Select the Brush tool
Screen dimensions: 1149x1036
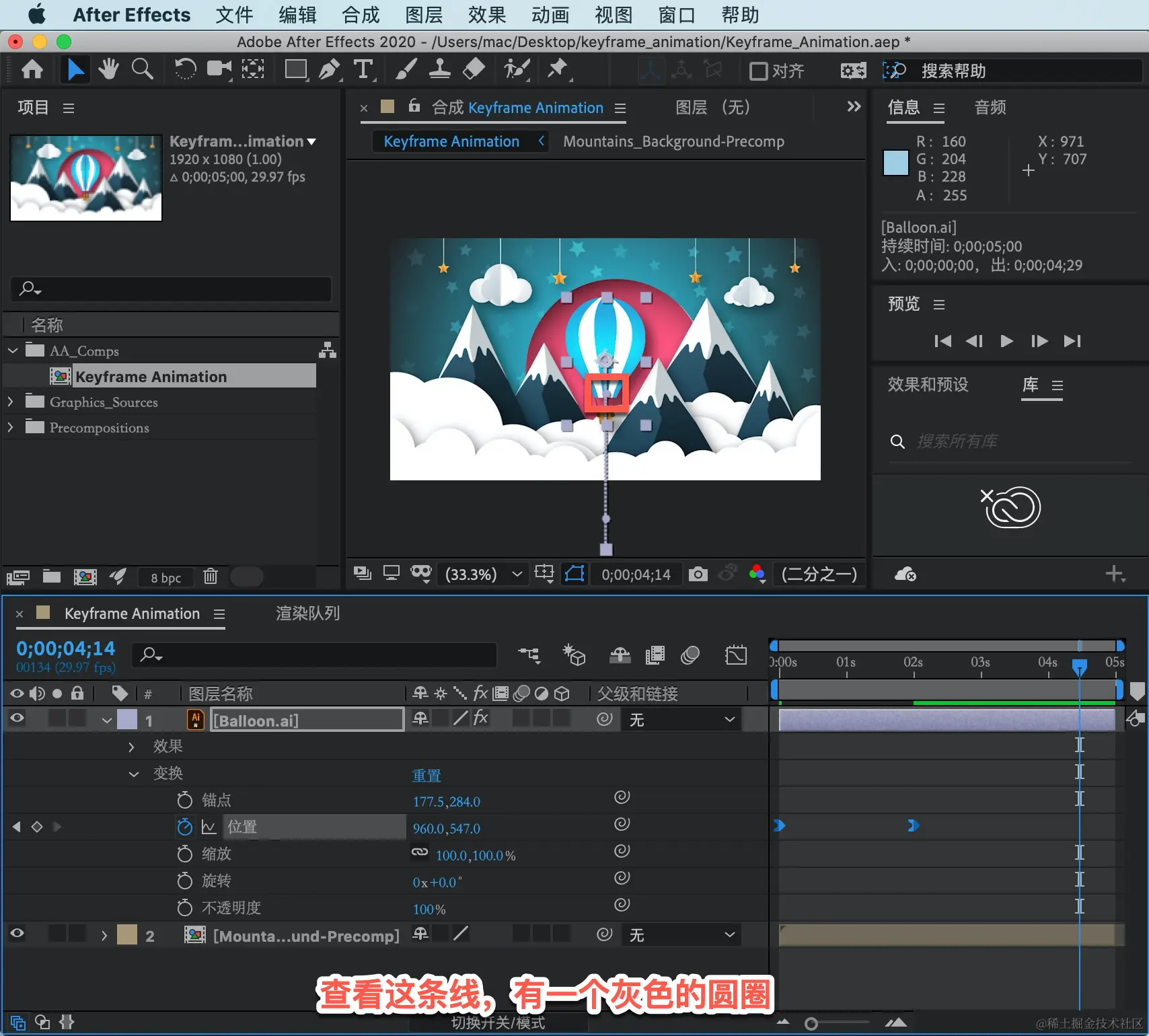(406, 69)
